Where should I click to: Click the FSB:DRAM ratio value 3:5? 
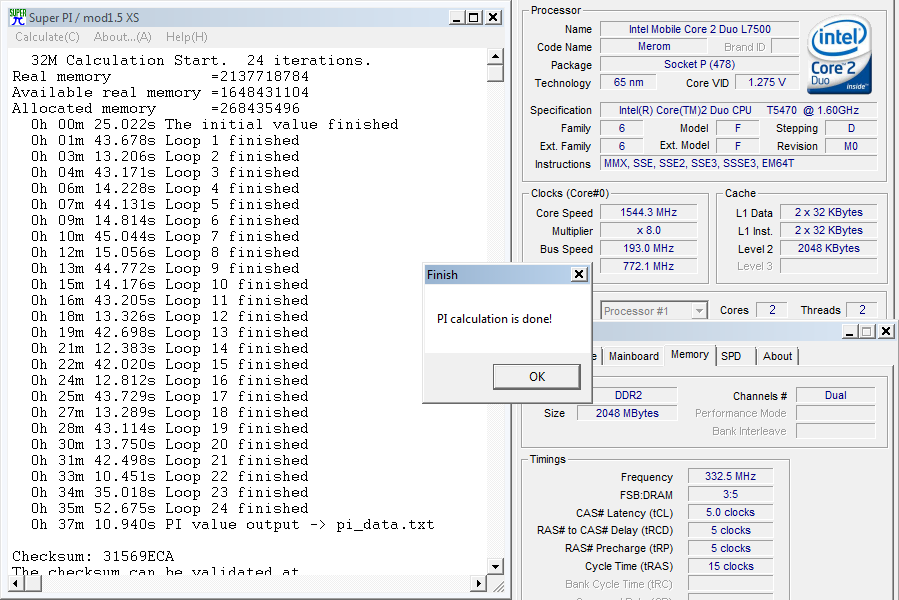click(x=730, y=494)
